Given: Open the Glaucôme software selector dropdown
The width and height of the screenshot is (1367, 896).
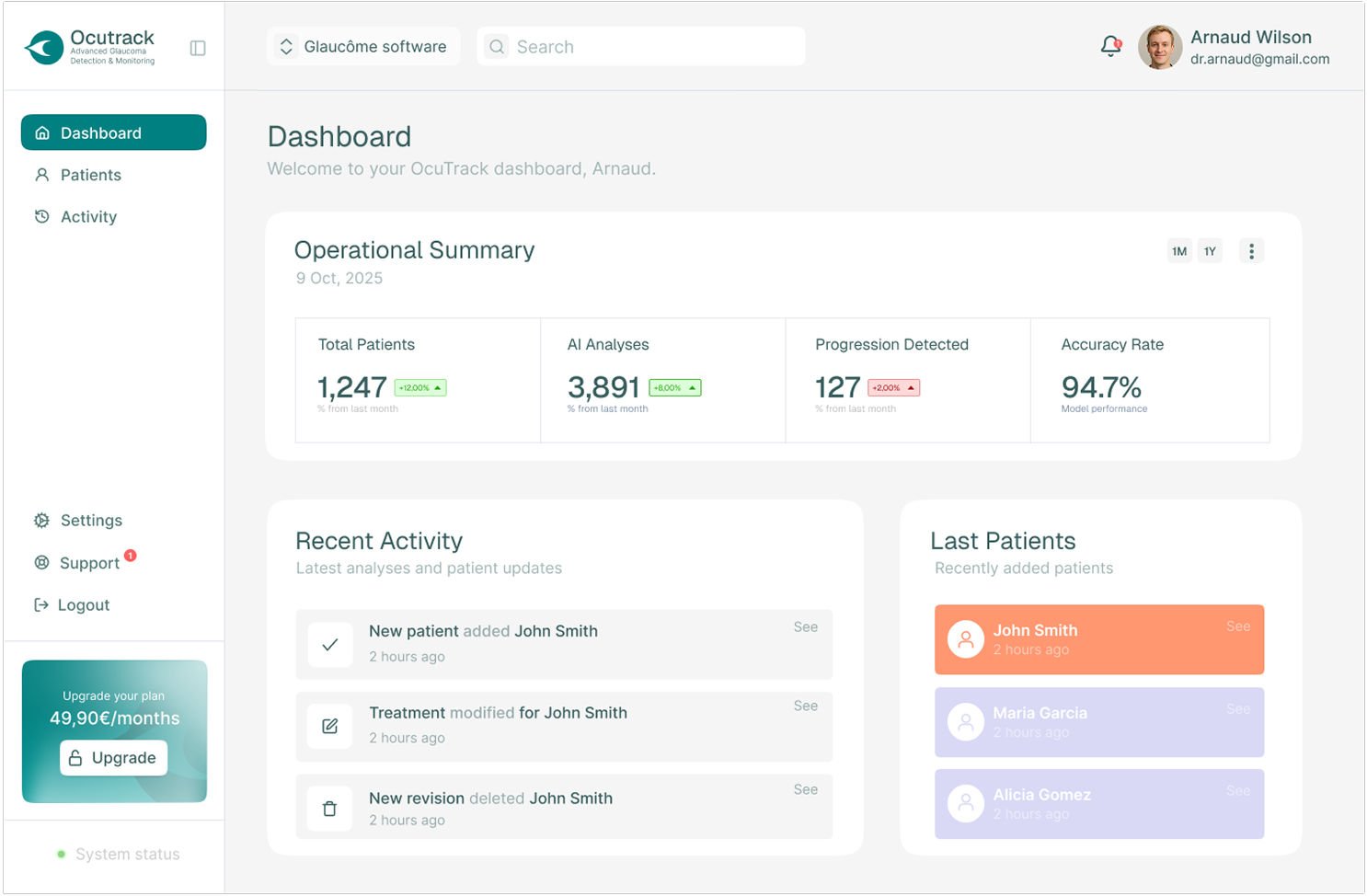Looking at the screenshot, I should click(x=363, y=47).
